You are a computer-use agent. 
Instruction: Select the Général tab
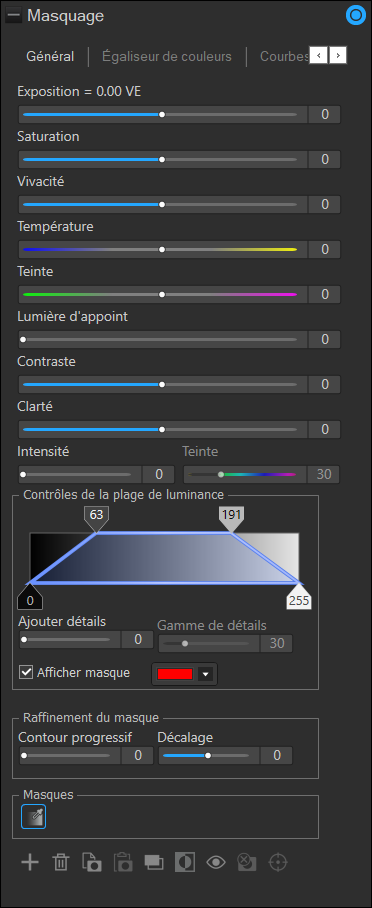(x=50, y=56)
